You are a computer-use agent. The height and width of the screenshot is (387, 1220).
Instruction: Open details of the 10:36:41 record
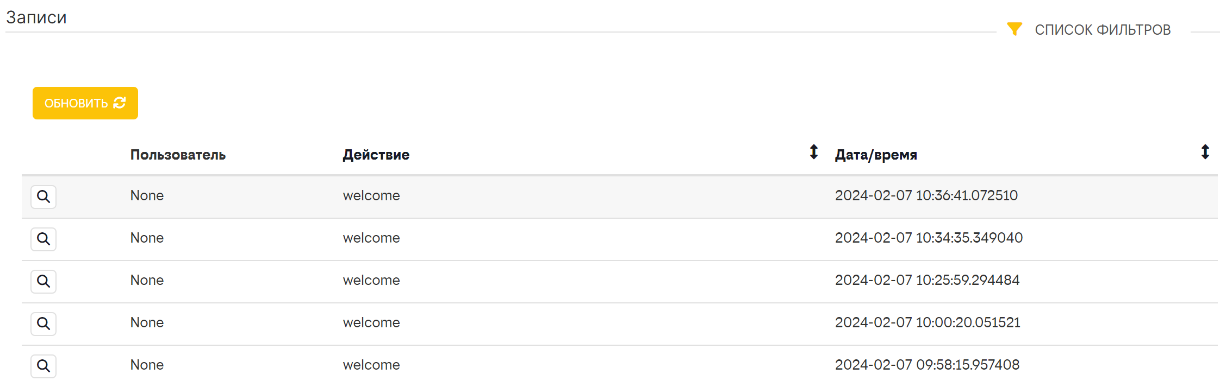(43, 197)
